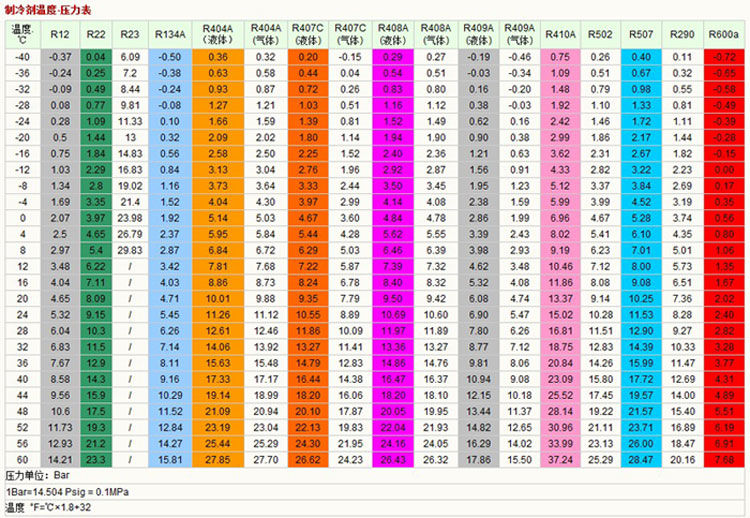Click the 温度 ℃ header cell
This screenshot has width=750, height=518.
point(22,35)
